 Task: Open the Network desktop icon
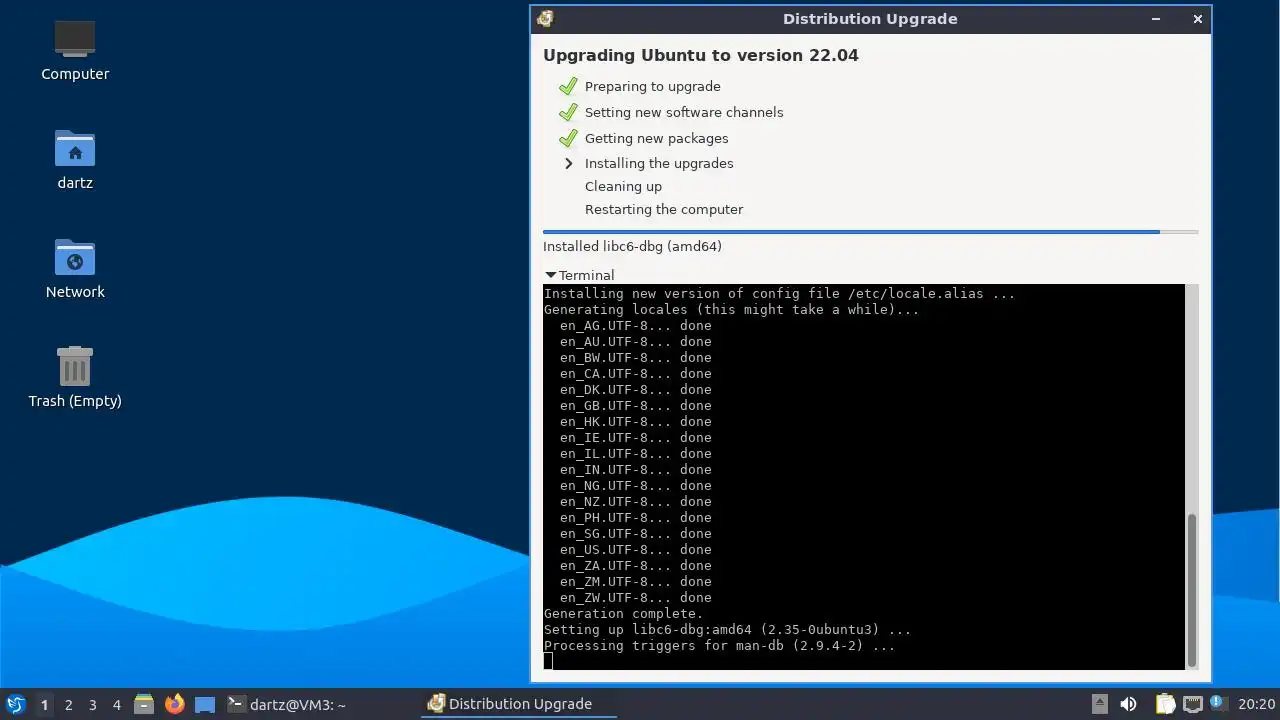(x=75, y=269)
